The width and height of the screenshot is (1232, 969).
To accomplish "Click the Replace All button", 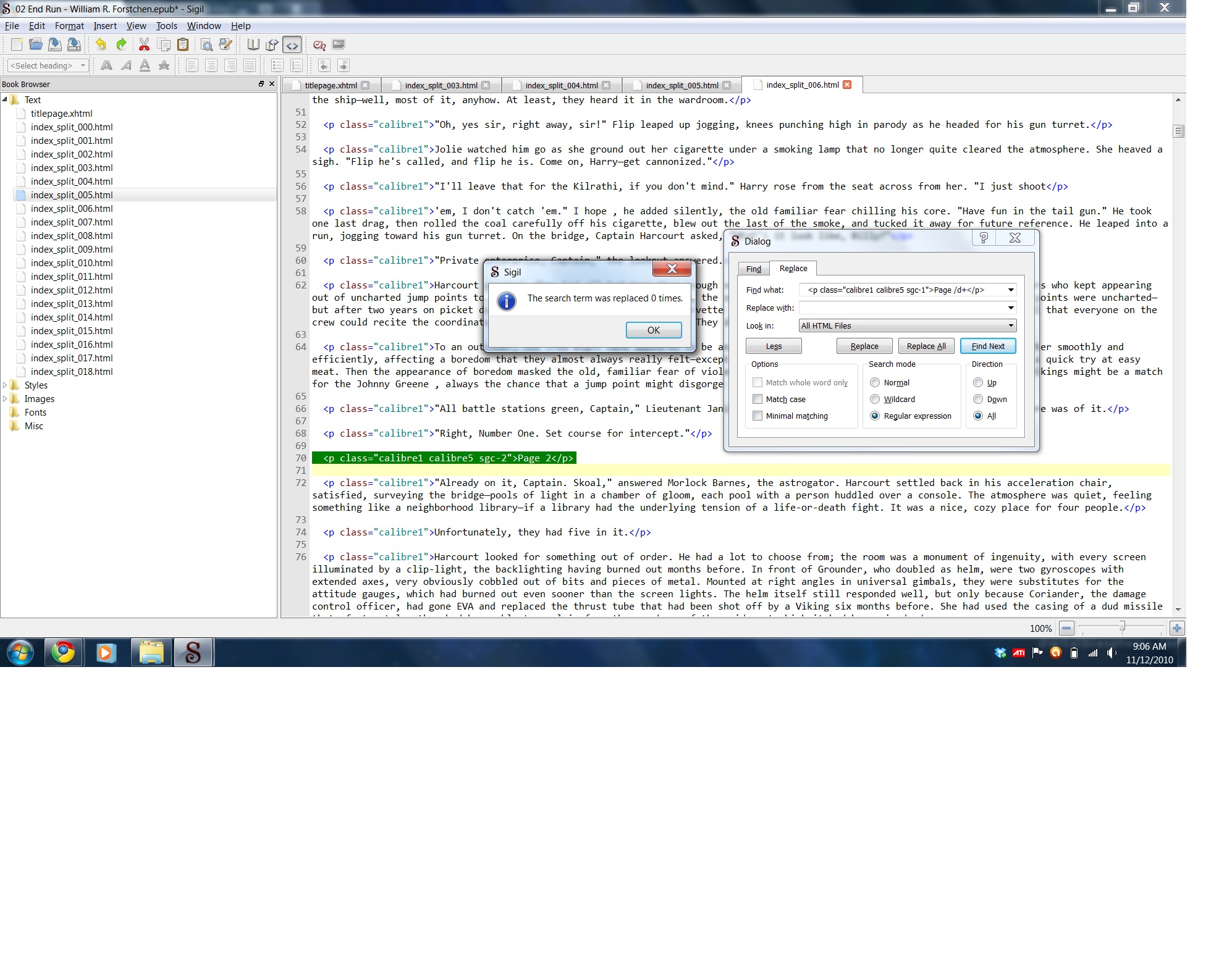I will [926, 346].
